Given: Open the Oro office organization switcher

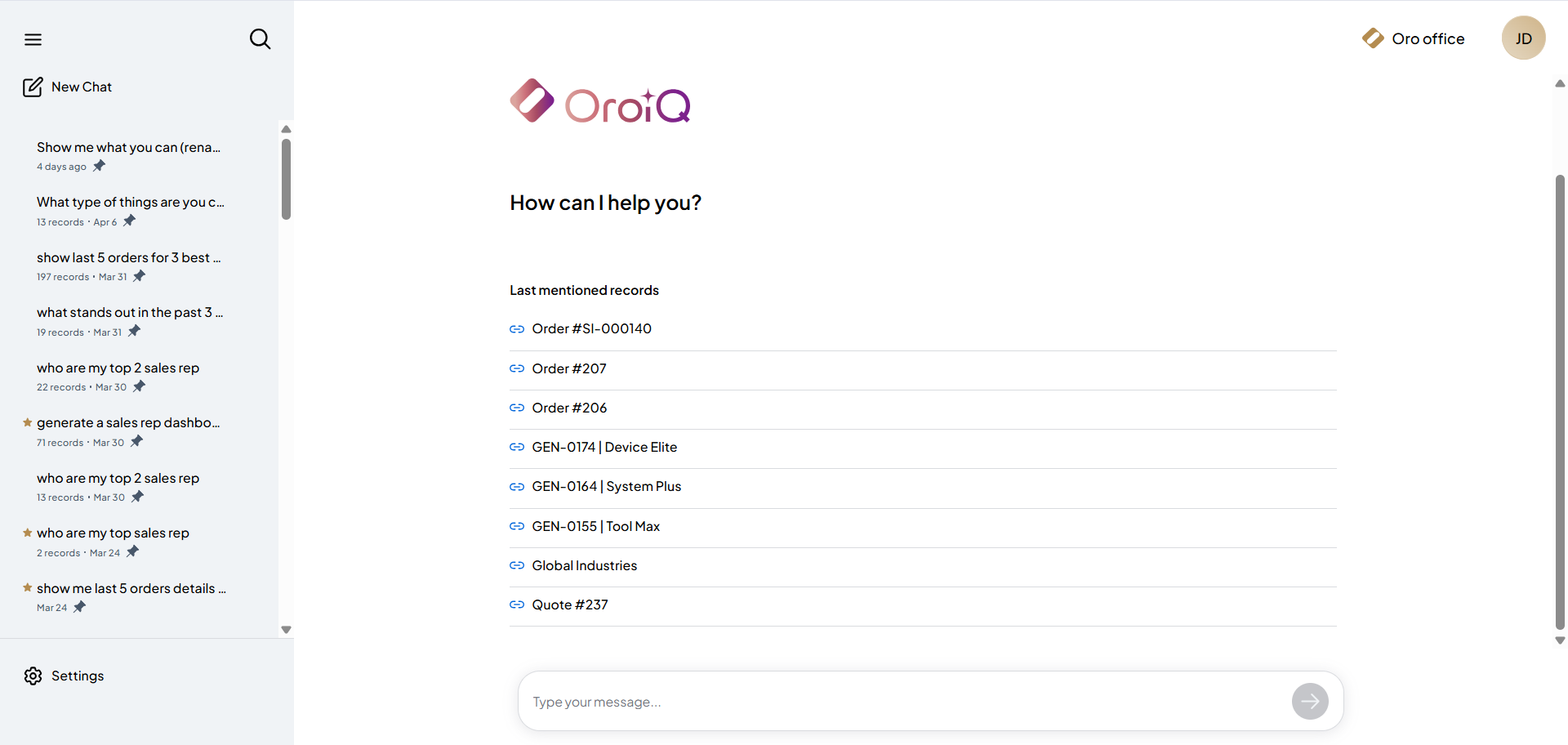Looking at the screenshot, I should pos(1414,38).
